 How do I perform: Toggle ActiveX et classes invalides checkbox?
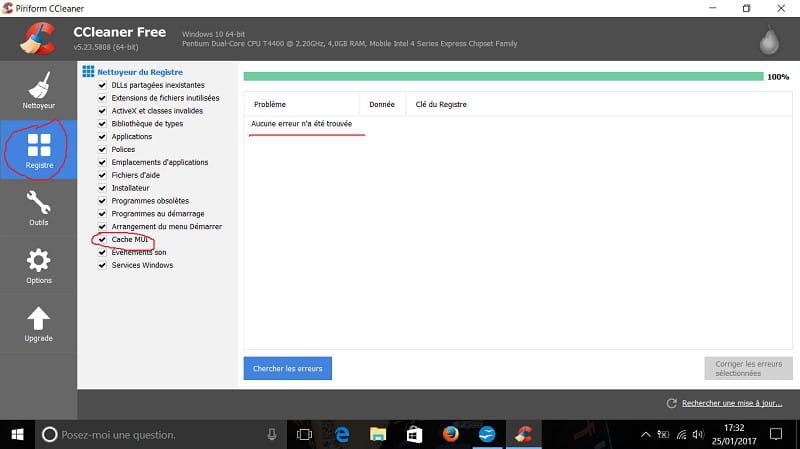[x=102, y=111]
